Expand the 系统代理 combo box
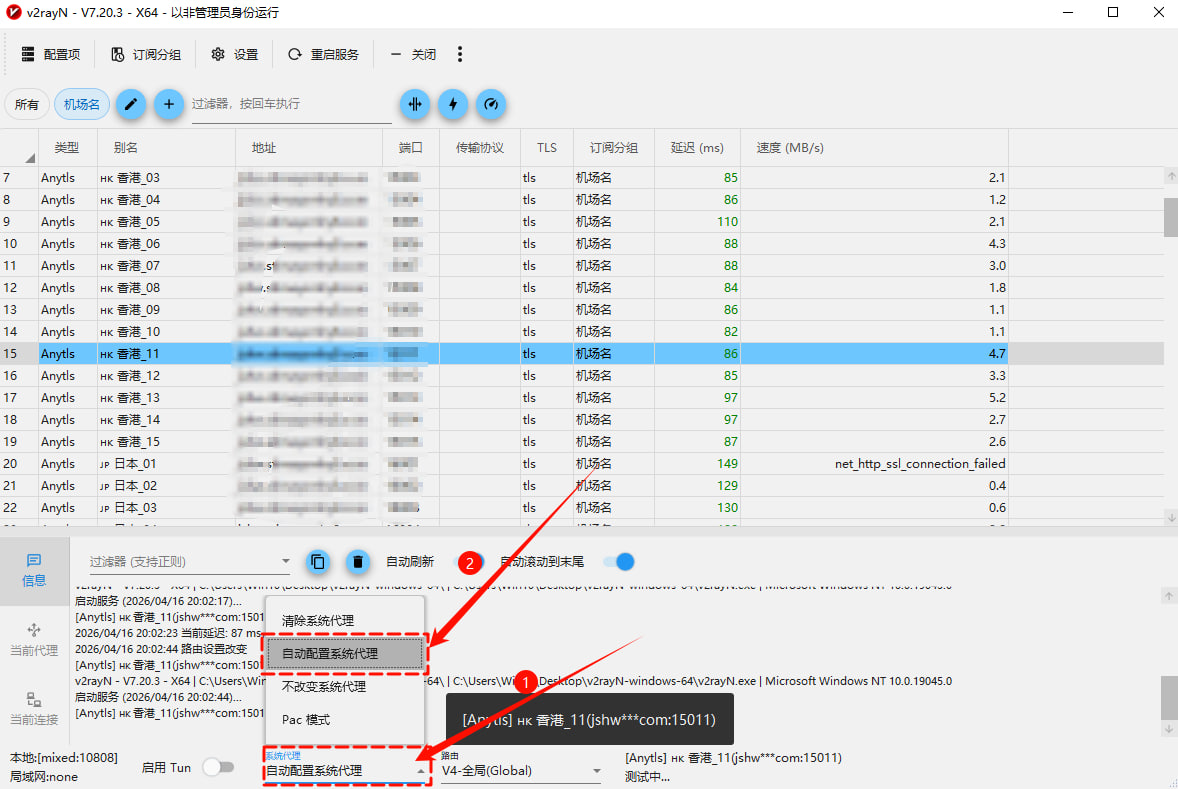The image size is (1178, 789). click(x=346, y=771)
